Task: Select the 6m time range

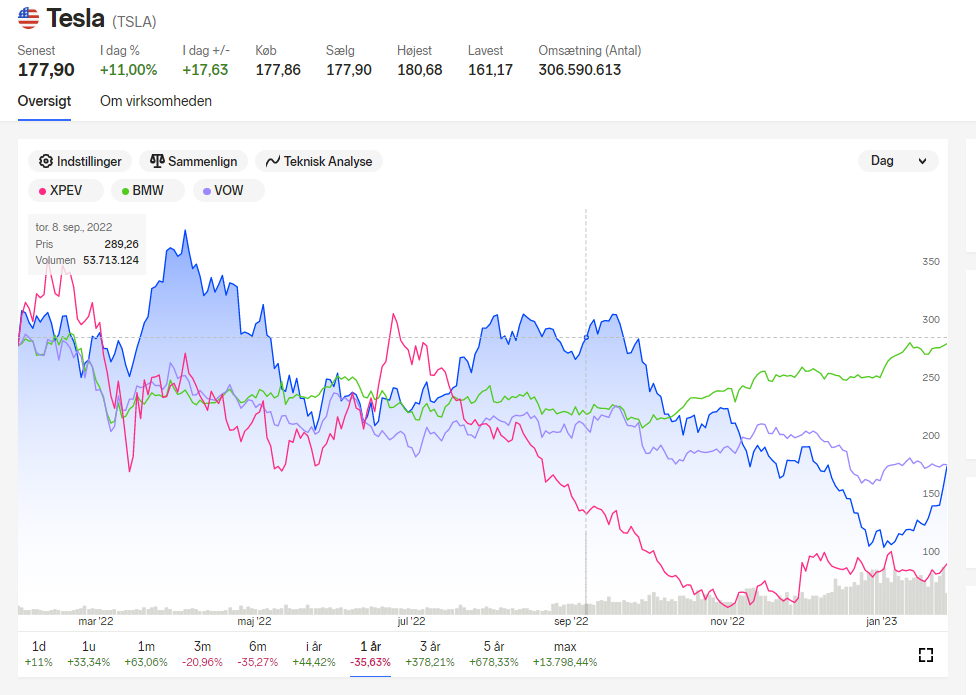Action: coord(258,654)
